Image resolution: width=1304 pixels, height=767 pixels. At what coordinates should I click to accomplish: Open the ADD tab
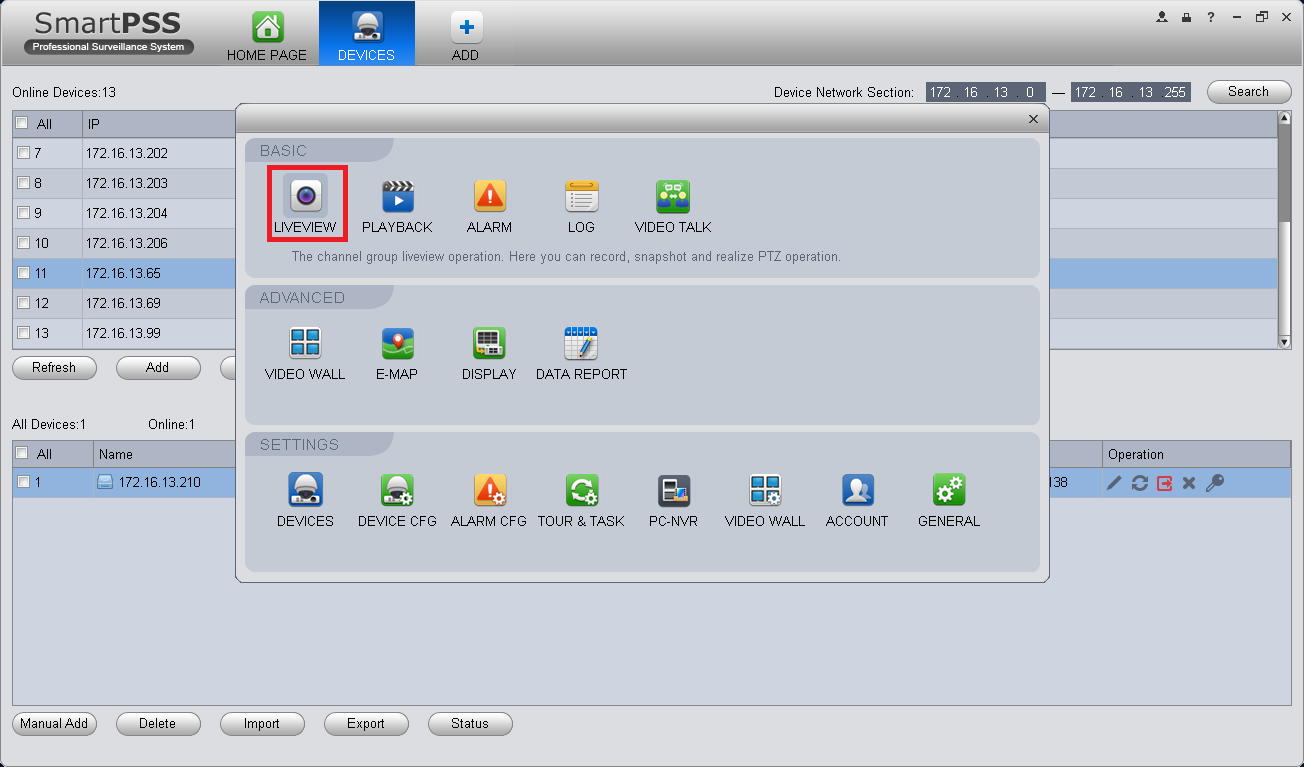click(x=465, y=35)
